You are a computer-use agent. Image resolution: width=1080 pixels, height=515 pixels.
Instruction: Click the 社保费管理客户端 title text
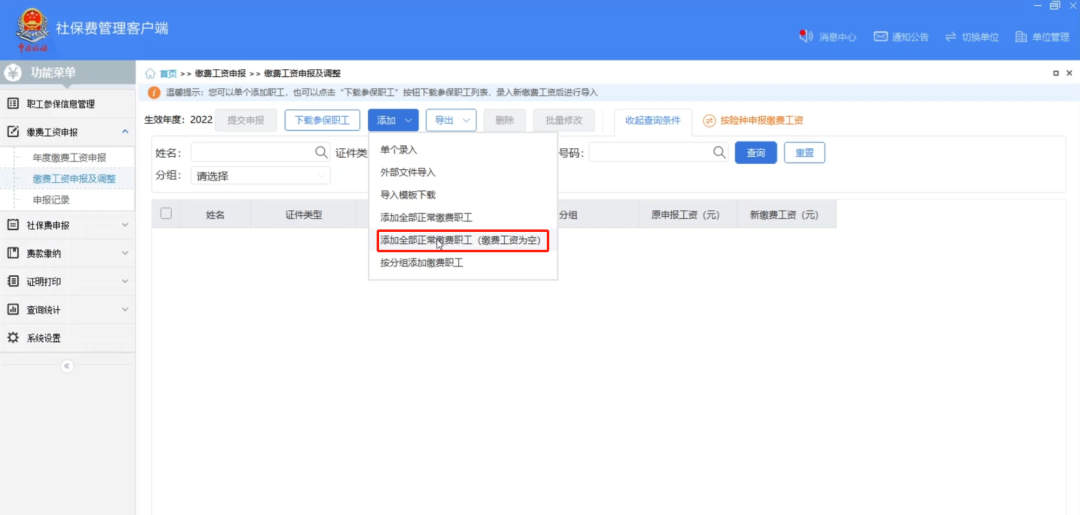click(112, 29)
